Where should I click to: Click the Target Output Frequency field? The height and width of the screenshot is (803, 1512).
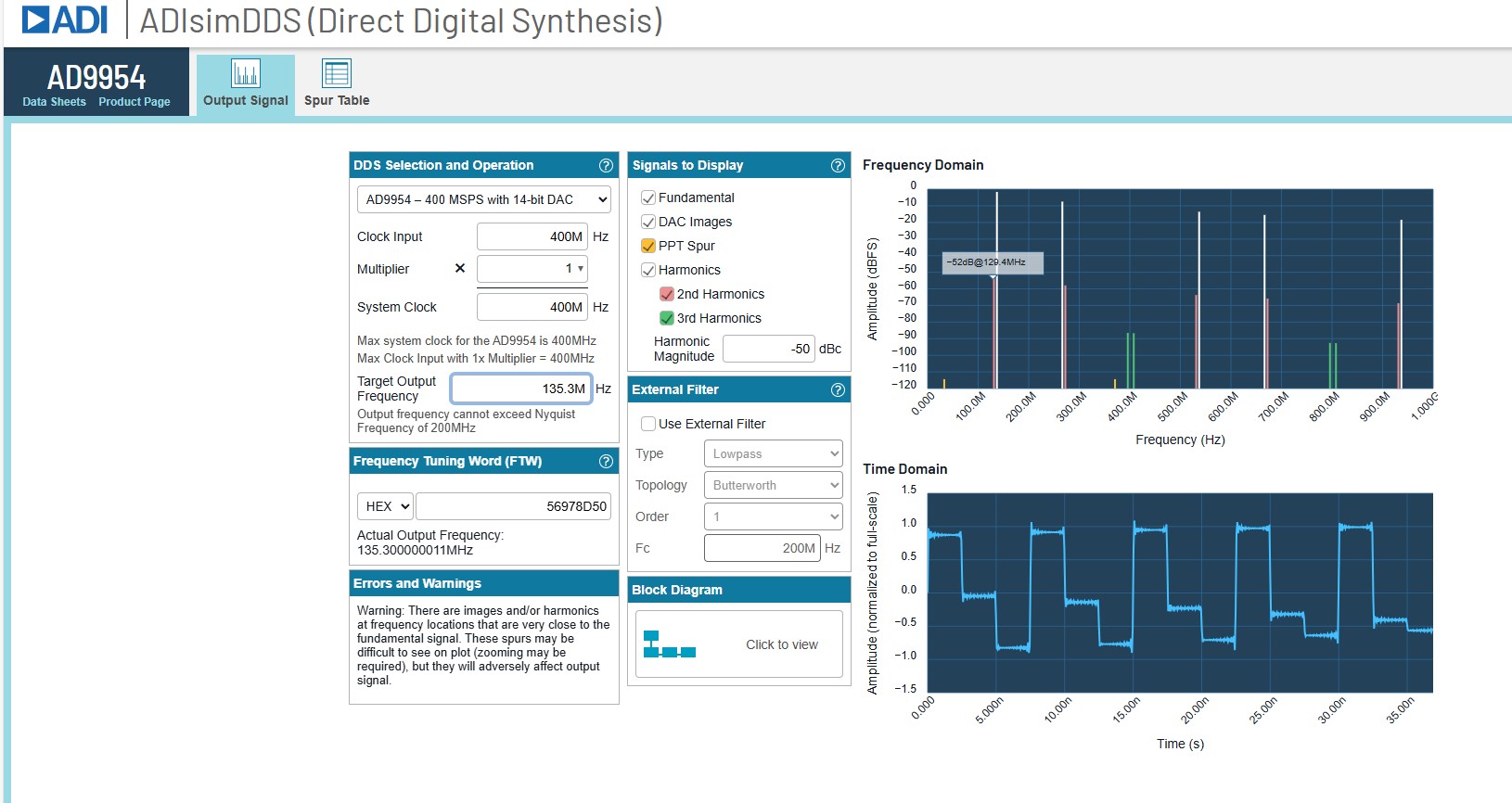pos(520,389)
